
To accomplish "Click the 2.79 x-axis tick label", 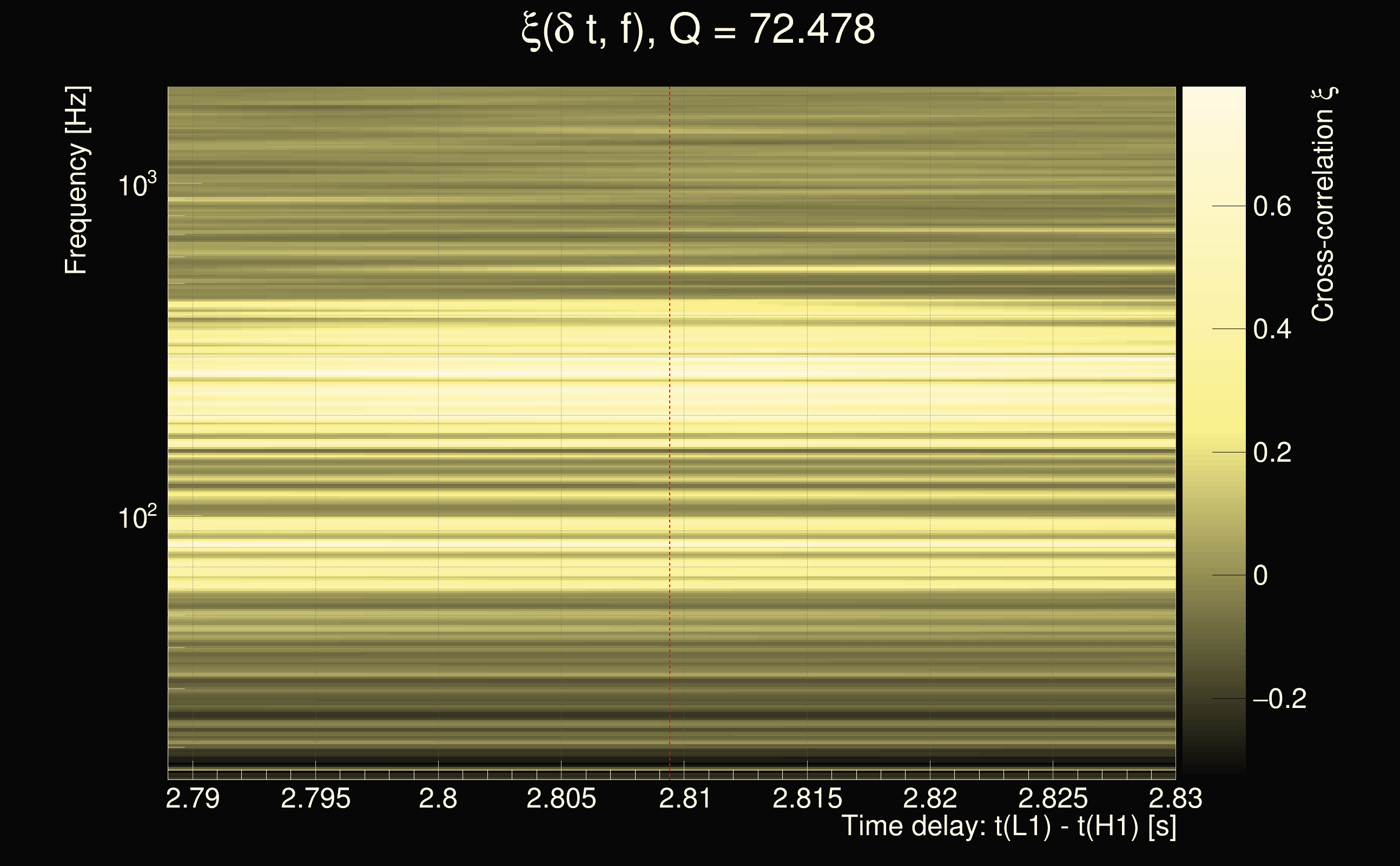I will 193,798.
